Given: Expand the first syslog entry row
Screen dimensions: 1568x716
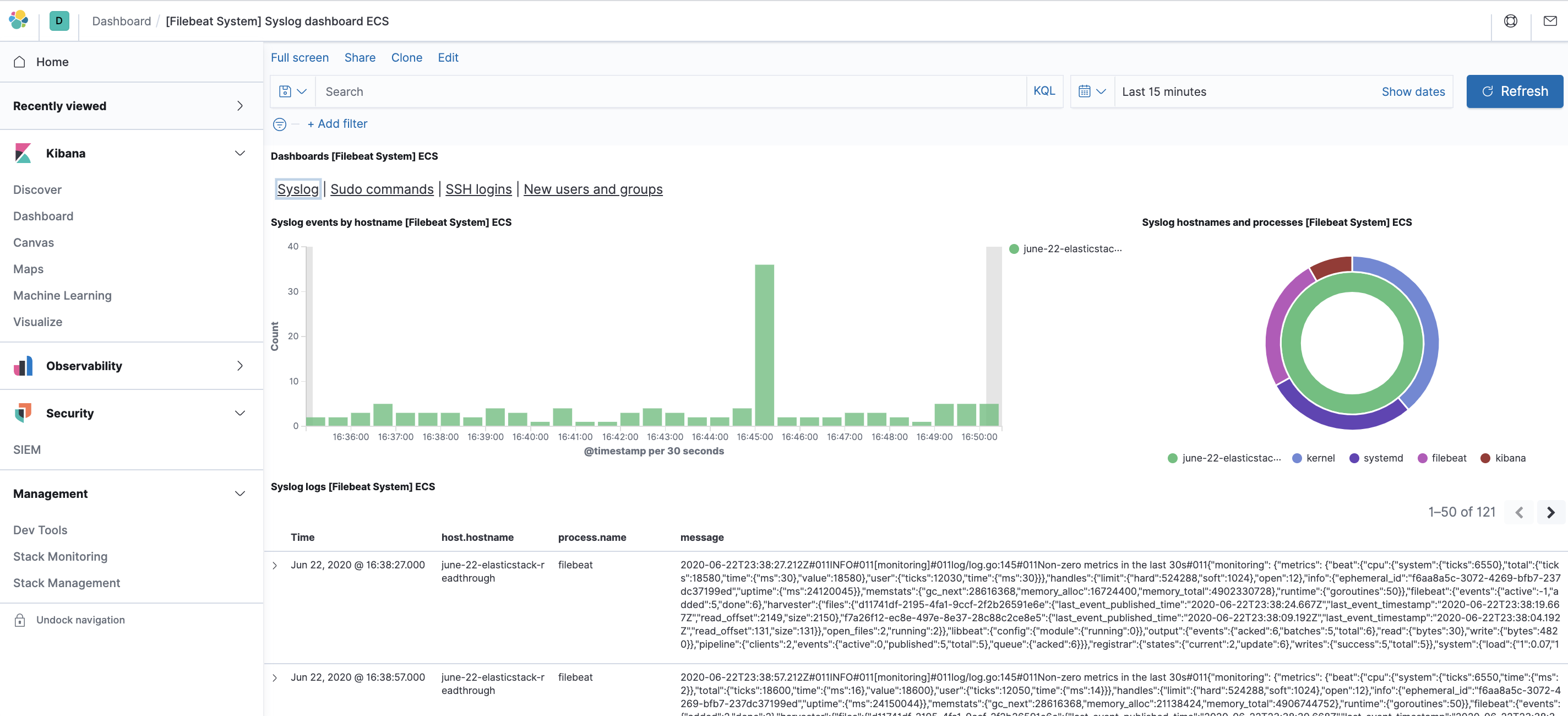Looking at the screenshot, I should click(x=276, y=564).
